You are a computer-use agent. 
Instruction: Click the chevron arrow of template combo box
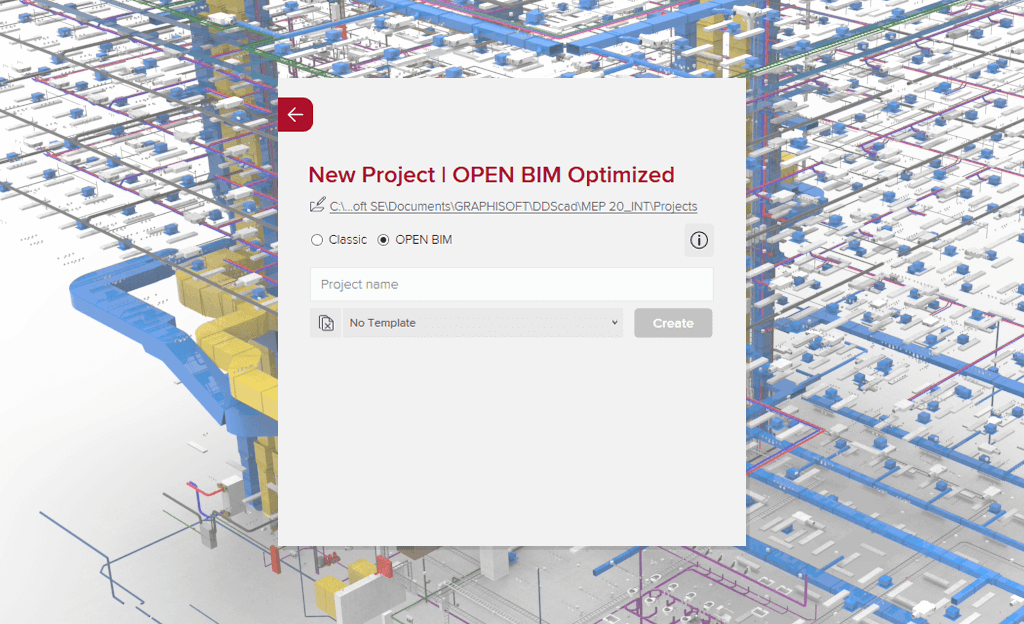(x=614, y=323)
